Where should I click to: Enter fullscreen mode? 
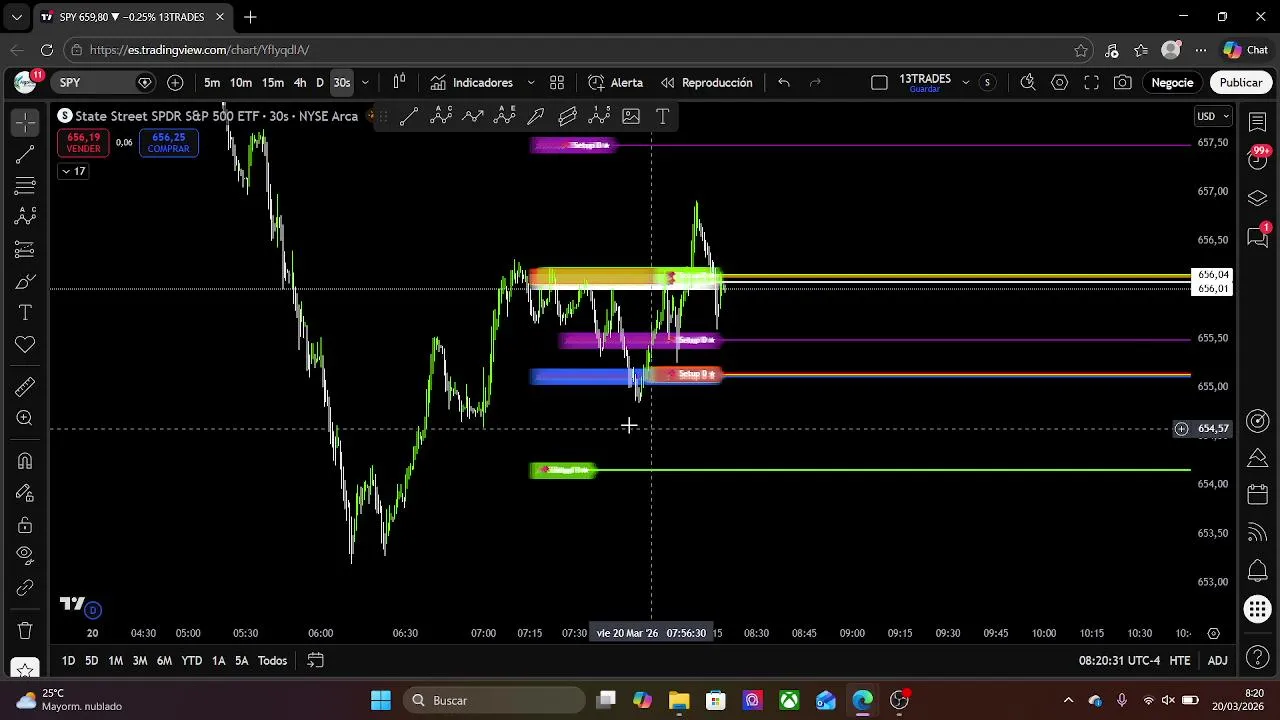[x=1092, y=83]
